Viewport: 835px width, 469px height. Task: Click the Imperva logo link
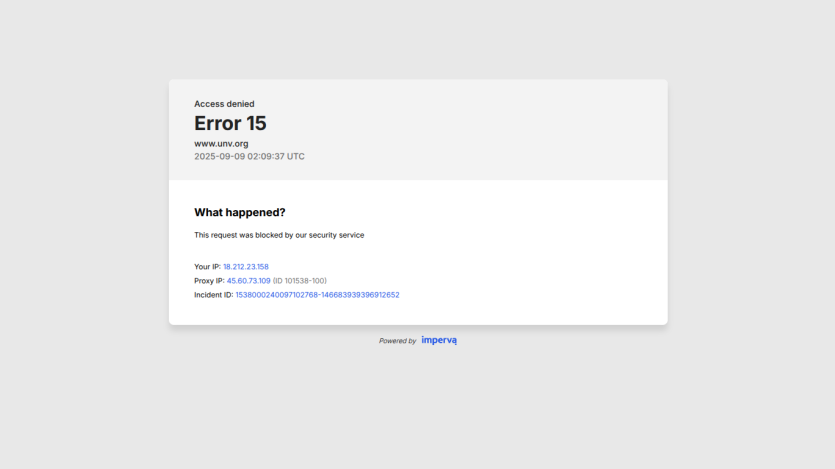[439, 340]
